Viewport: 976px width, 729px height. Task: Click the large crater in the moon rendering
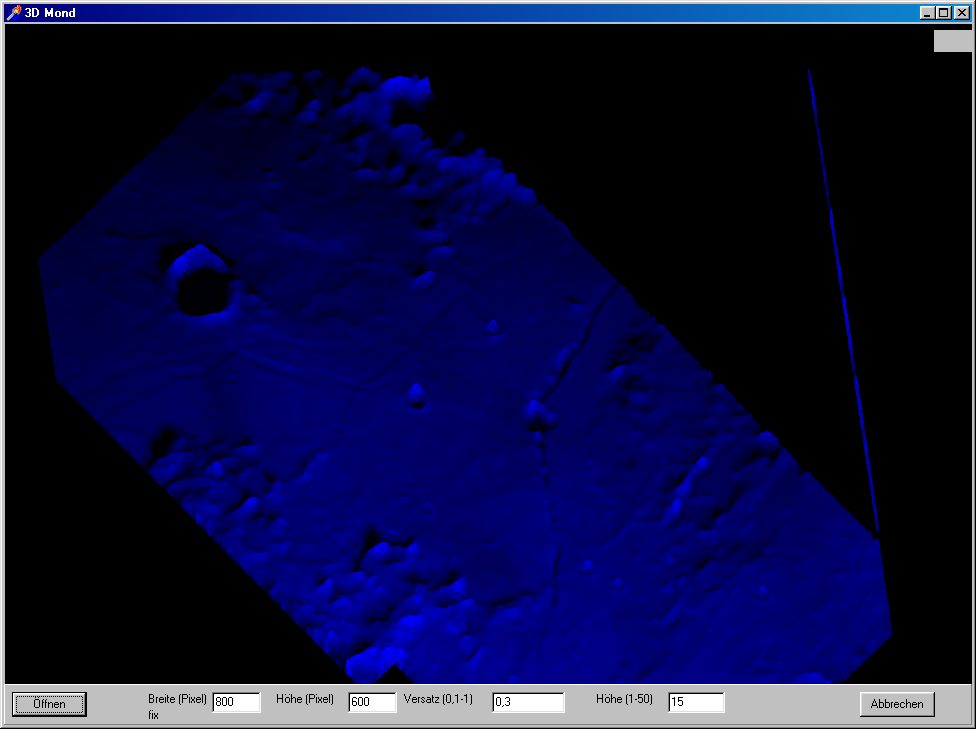(x=205, y=285)
